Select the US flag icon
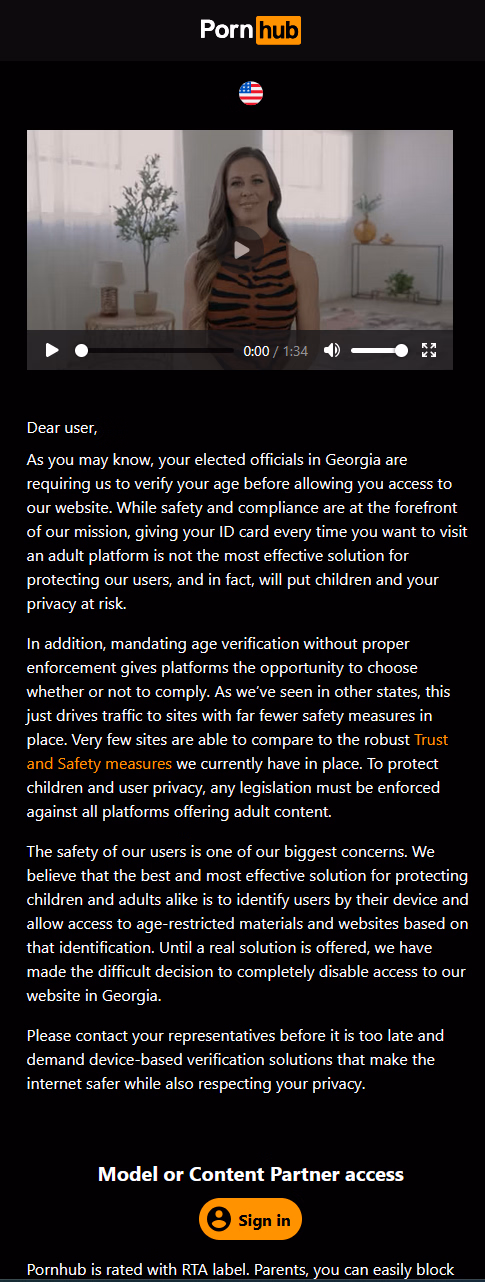 click(251, 94)
